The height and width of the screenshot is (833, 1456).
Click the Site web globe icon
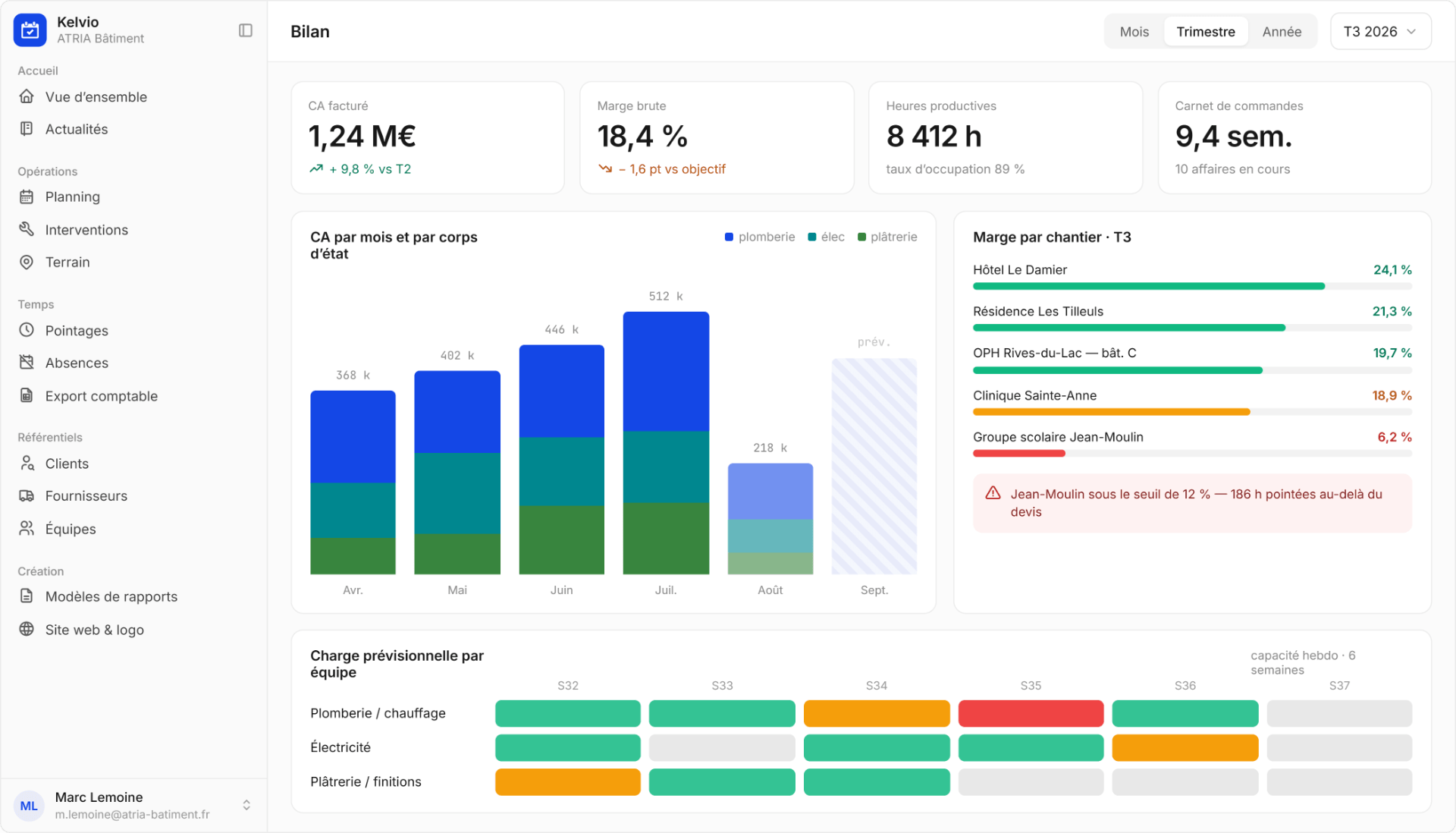click(x=27, y=629)
